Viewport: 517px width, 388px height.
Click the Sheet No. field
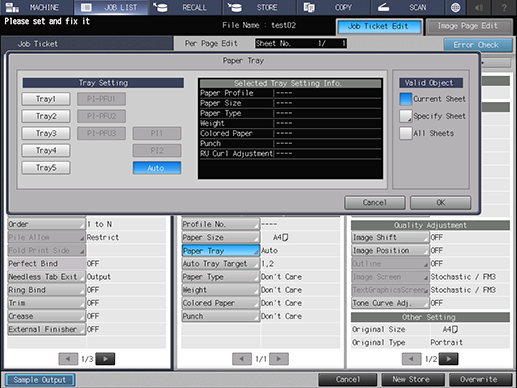[301, 43]
